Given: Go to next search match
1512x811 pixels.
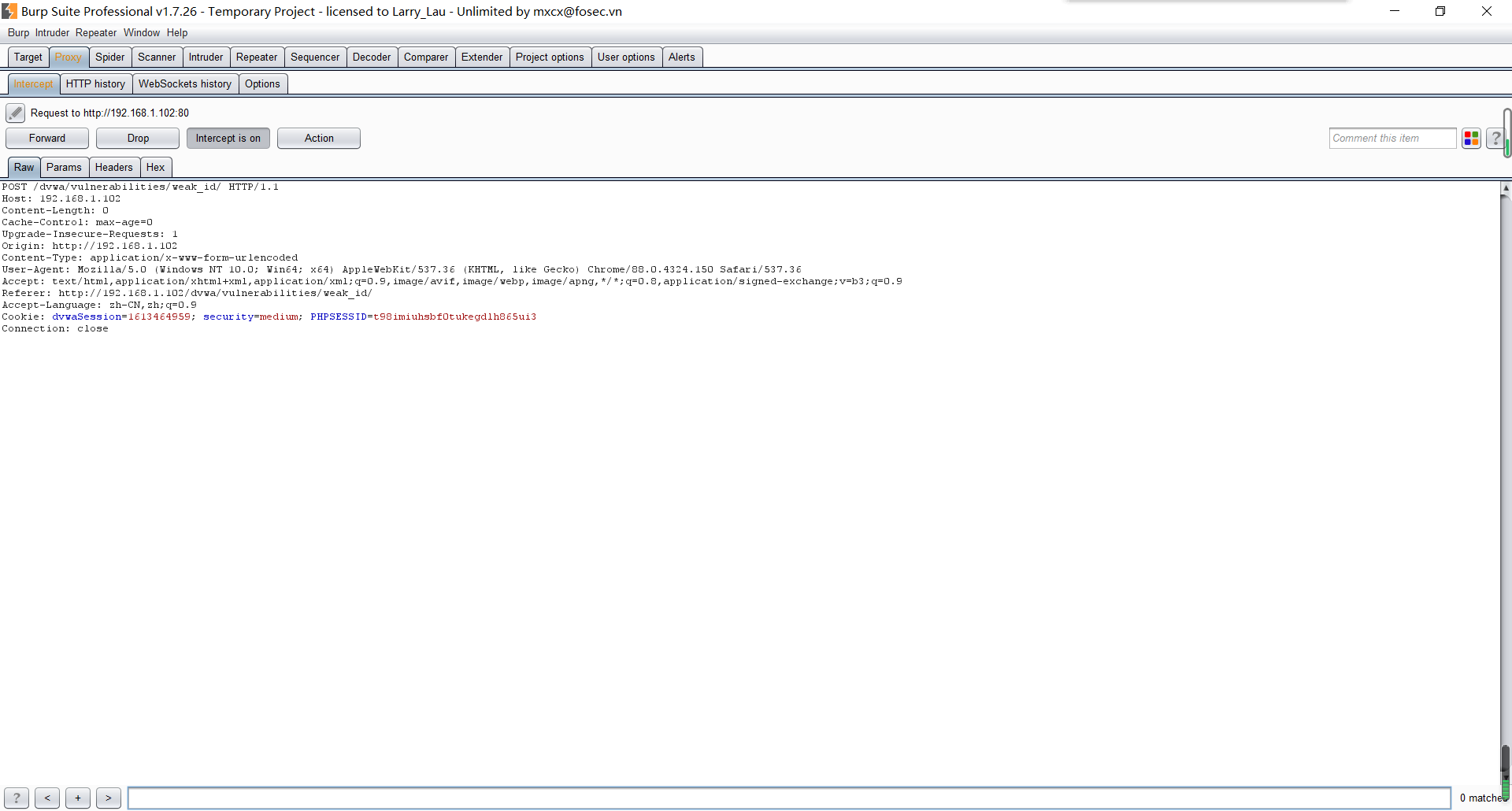Looking at the screenshot, I should pos(109,798).
